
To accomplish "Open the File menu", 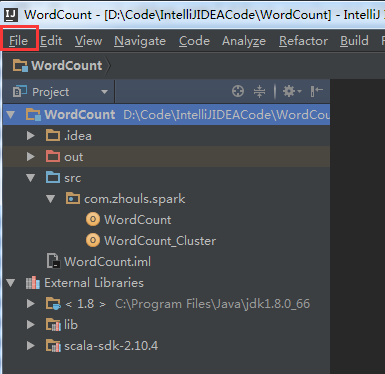I will (x=18, y=41).
